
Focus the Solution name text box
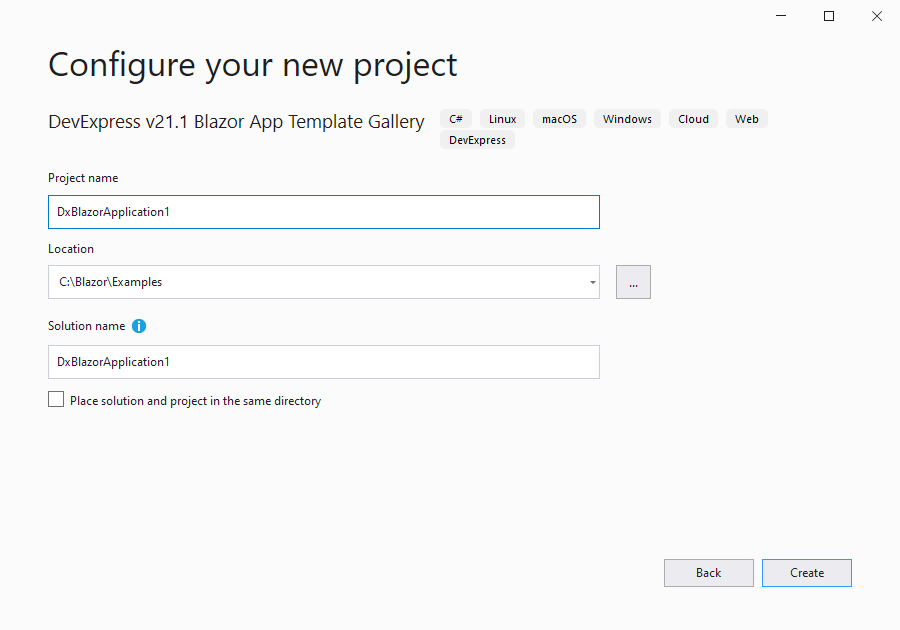tap(323, 362)
